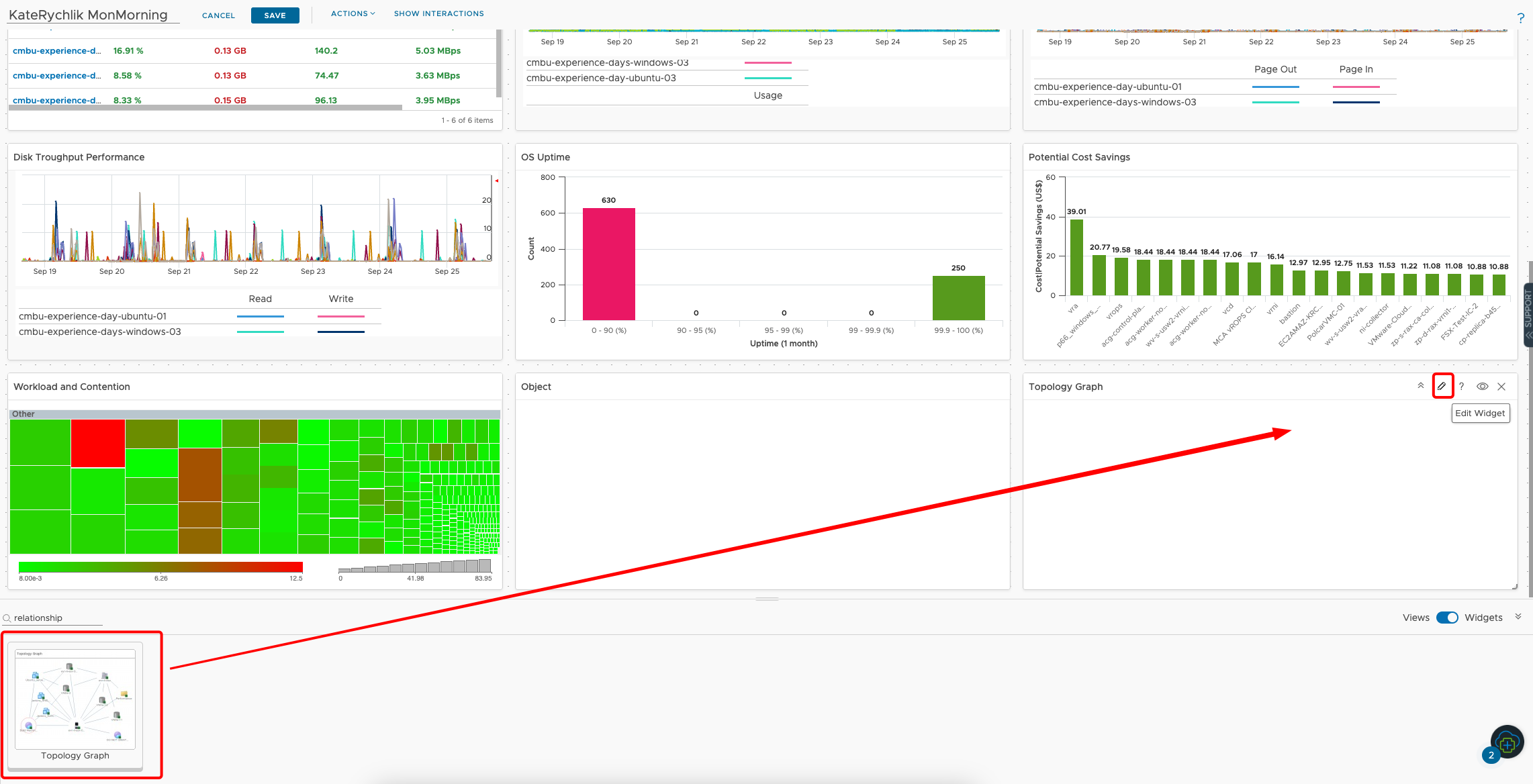The height and width of the screenshot is (784, 1533).
Task: Open the first cmbu-experience-d object link
Action: [56, 50]
